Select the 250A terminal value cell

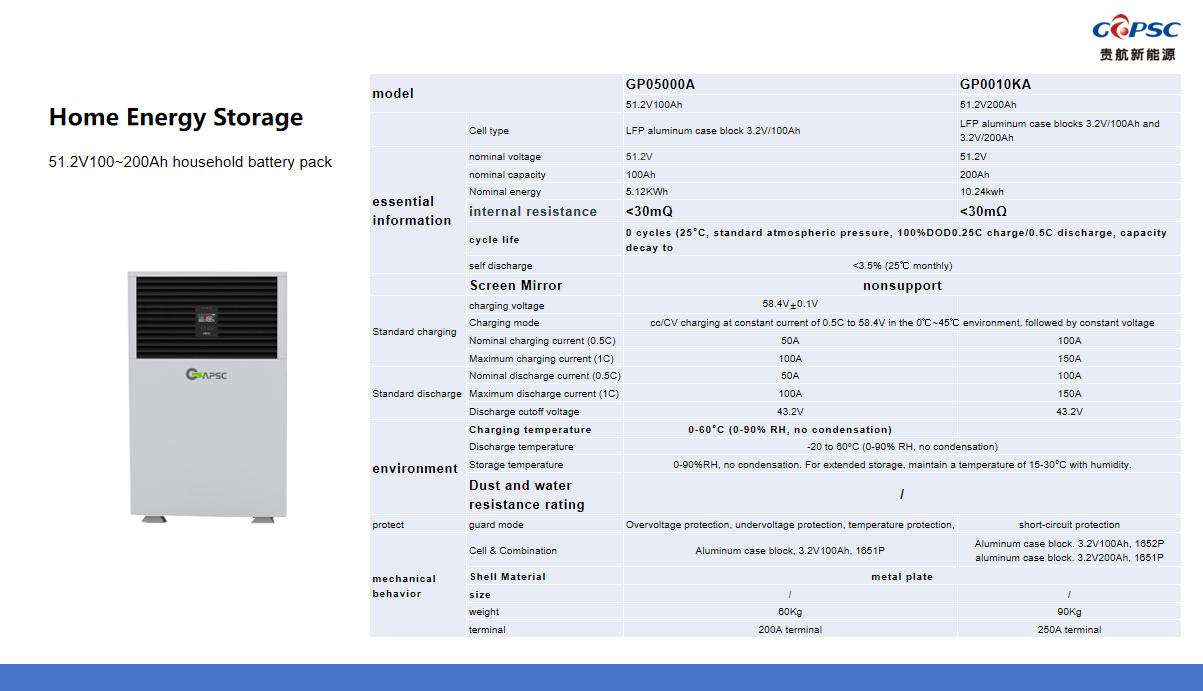point(1069,630)
